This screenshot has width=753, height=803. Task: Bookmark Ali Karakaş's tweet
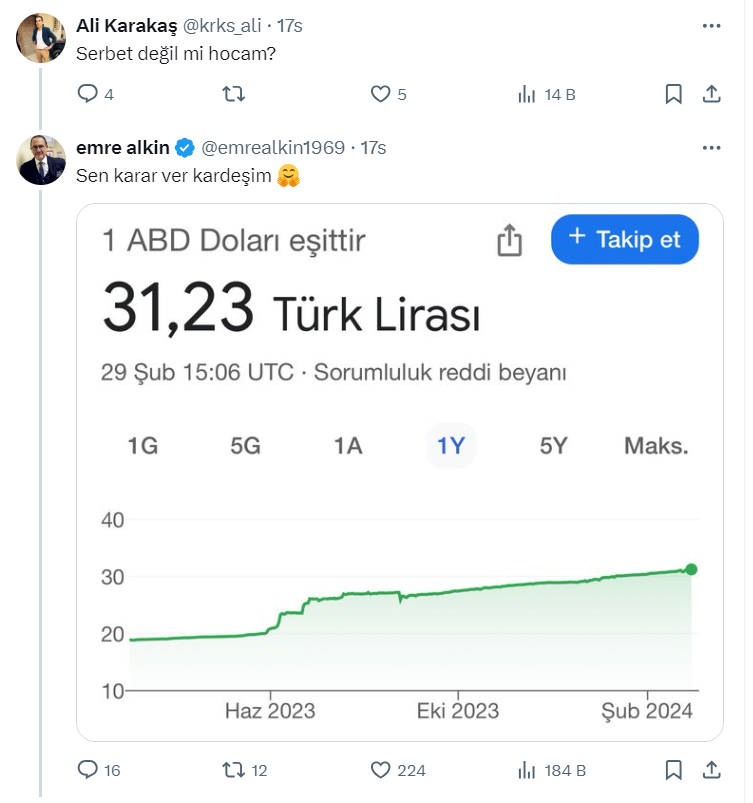pos(673,94)
